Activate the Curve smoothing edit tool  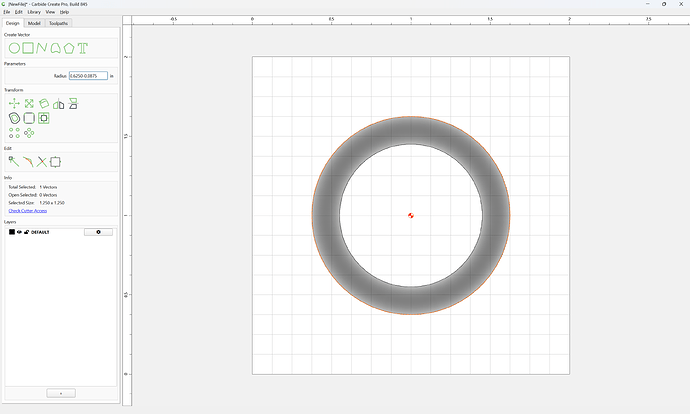[28, 162]
